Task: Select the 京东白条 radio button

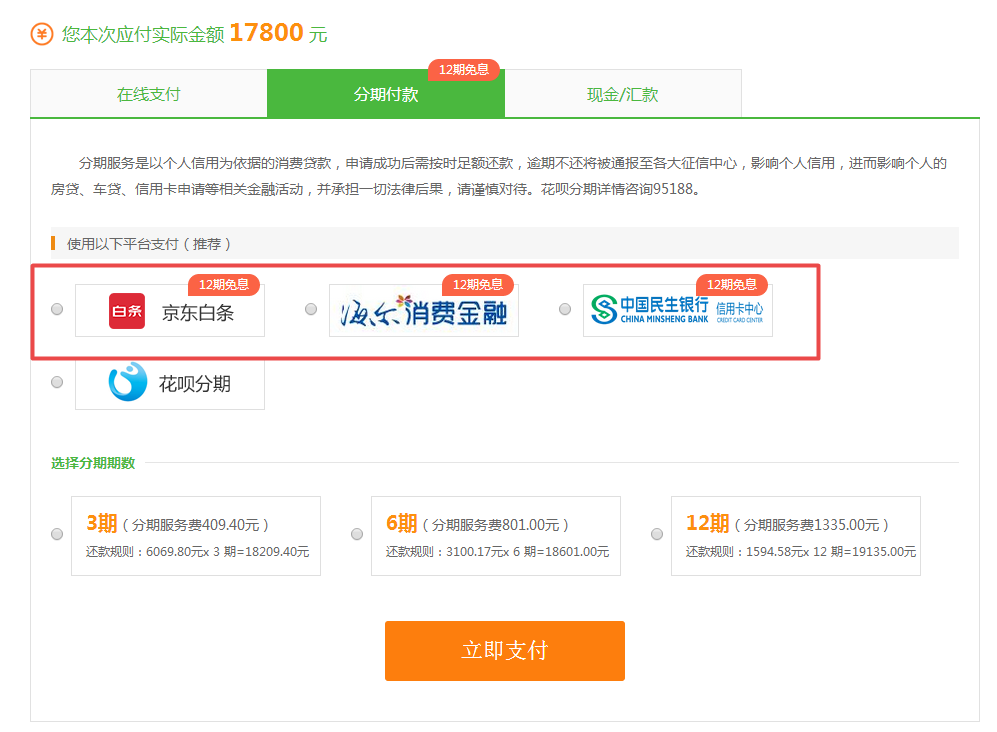Action: click(57, 309)
